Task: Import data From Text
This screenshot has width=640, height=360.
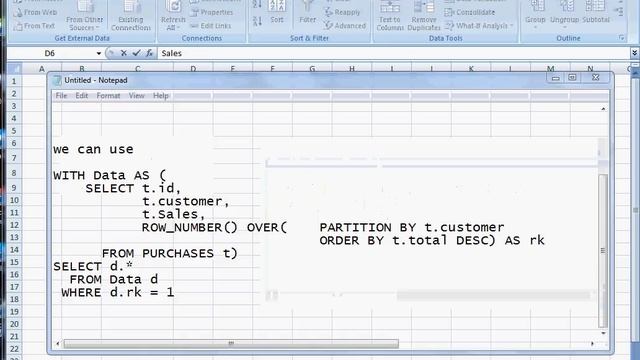Action: [x=34, y=26]
